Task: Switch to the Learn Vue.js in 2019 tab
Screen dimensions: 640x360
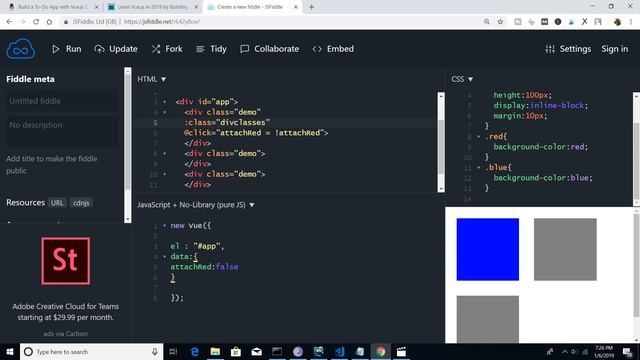Action: coord(152,7)
